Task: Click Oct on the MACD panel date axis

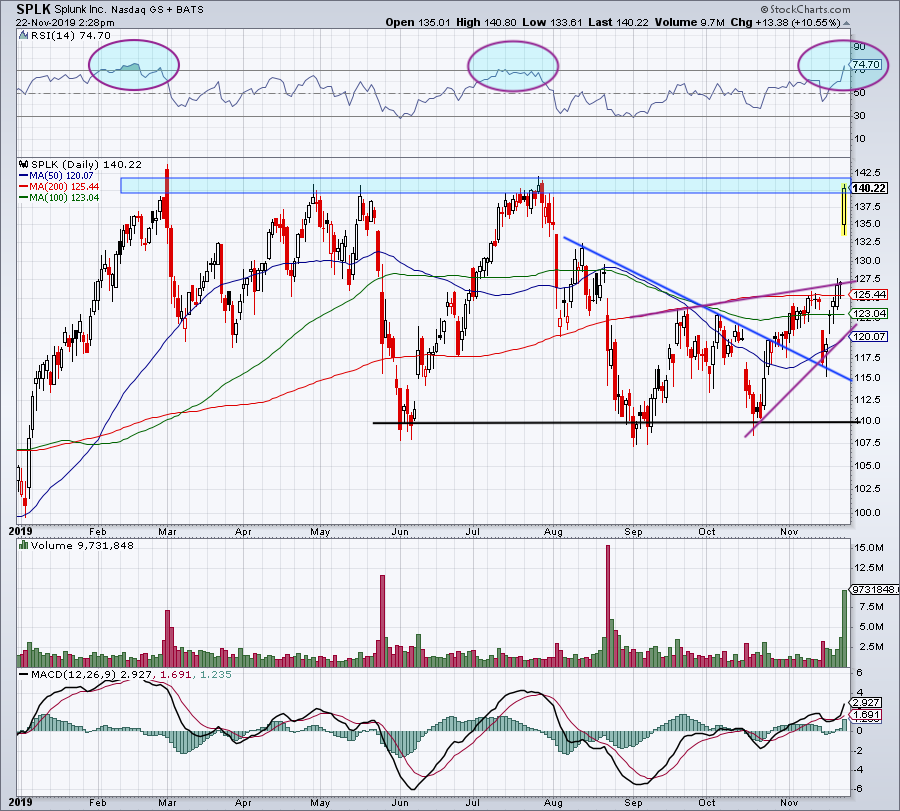Action: (707, 802)
